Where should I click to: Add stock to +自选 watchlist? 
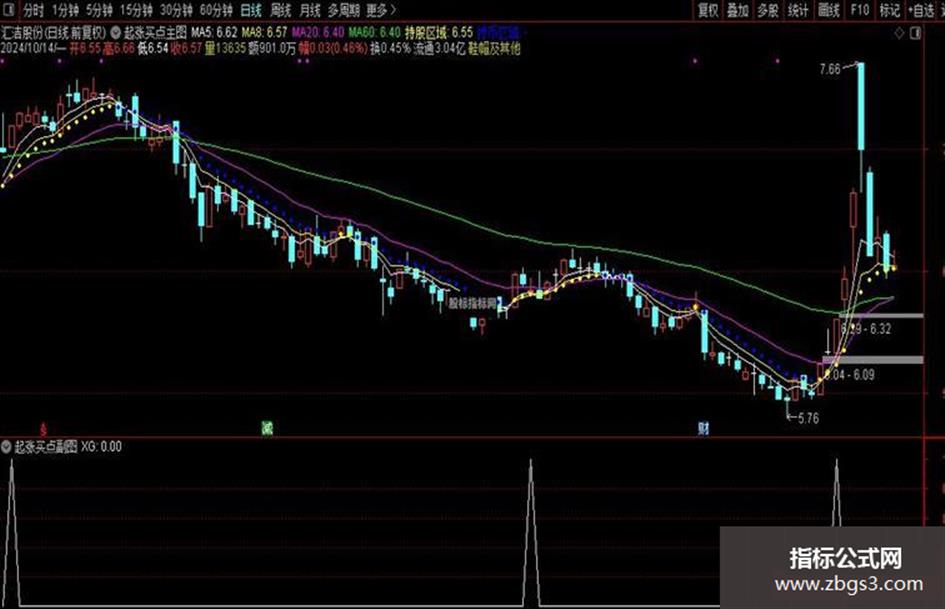click(921, 10)
